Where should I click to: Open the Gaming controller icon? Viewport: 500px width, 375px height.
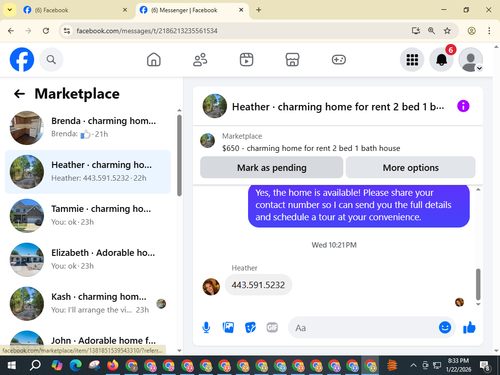click(x=339, y=60)
